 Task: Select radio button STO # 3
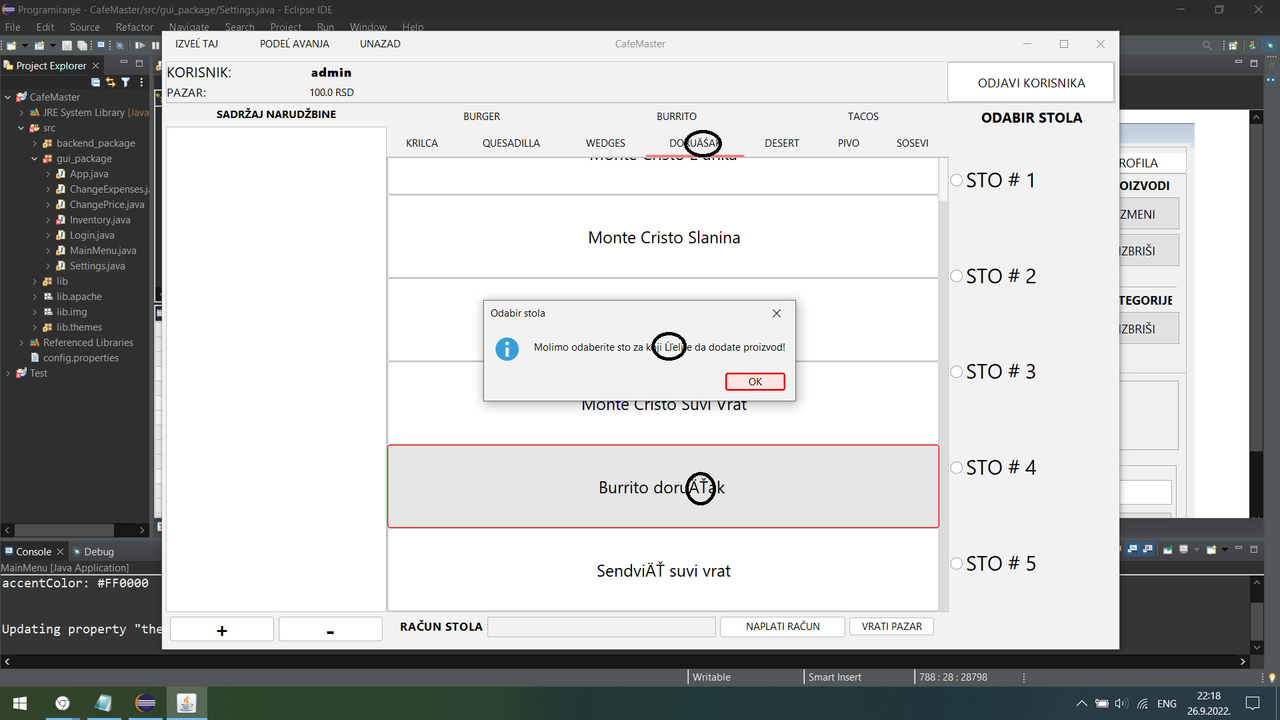point(956,371)
